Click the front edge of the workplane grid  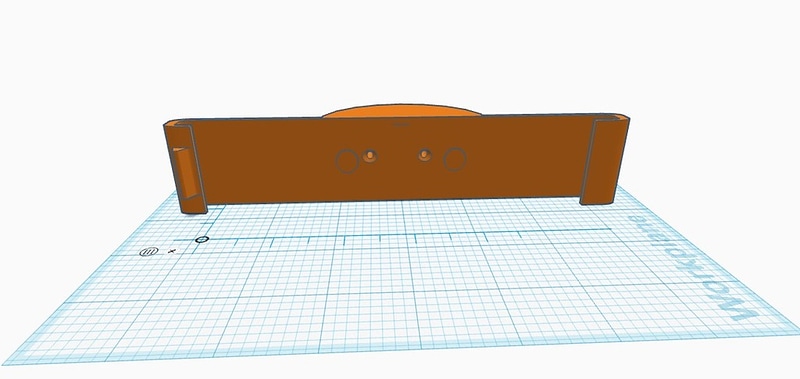click(398, 351)
